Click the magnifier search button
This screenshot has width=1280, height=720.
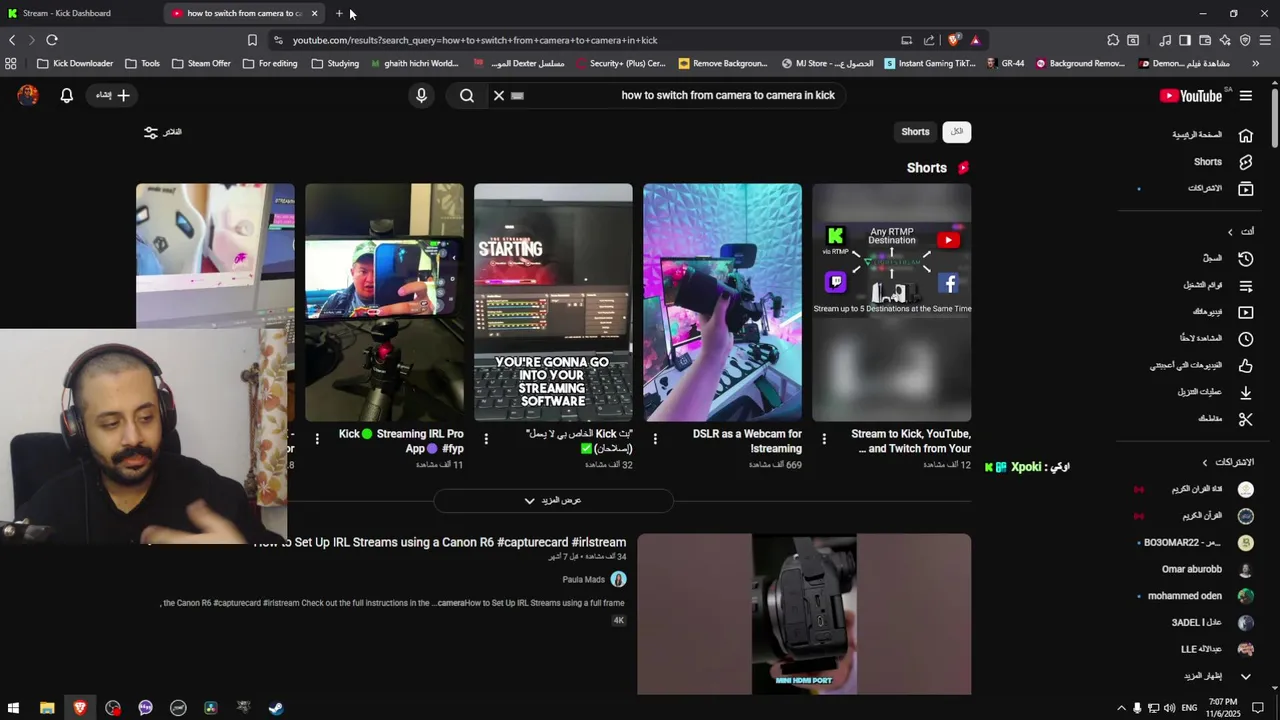click(467, 96)
